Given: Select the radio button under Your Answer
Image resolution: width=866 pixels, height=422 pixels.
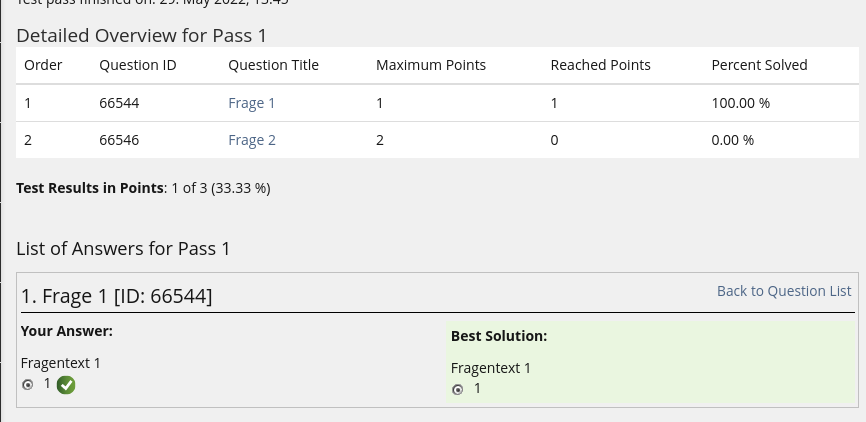Looking at the screenshot, I should [x=27, y=385].
